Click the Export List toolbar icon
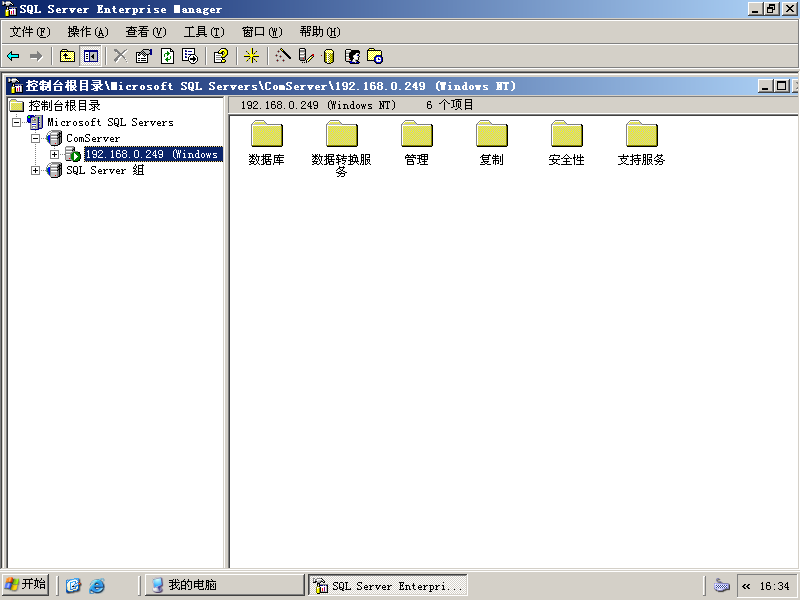Image resolution: width=800 pixels, height=600 pixels. point(190,56)
